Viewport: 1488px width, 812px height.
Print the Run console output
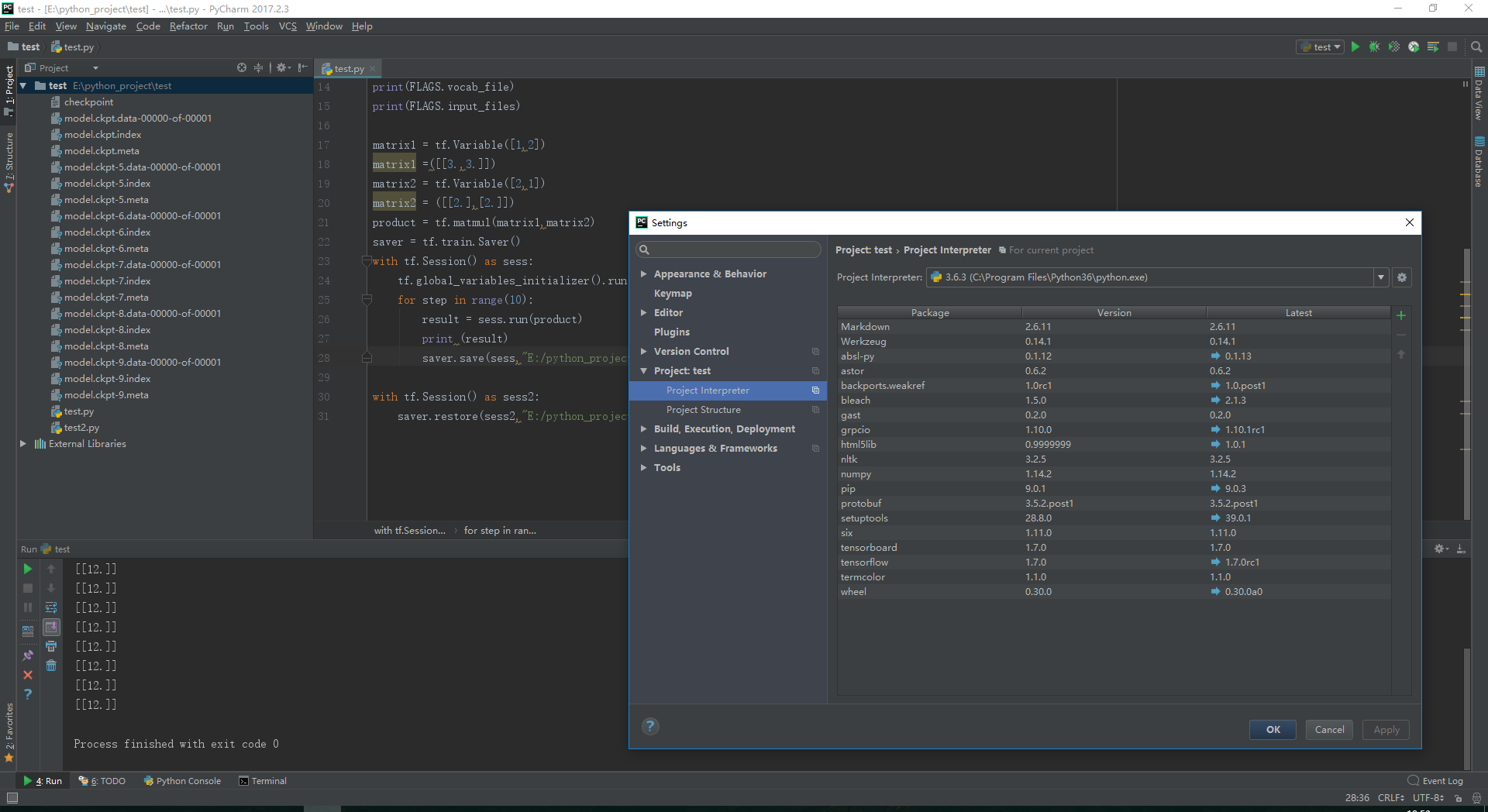51,646
